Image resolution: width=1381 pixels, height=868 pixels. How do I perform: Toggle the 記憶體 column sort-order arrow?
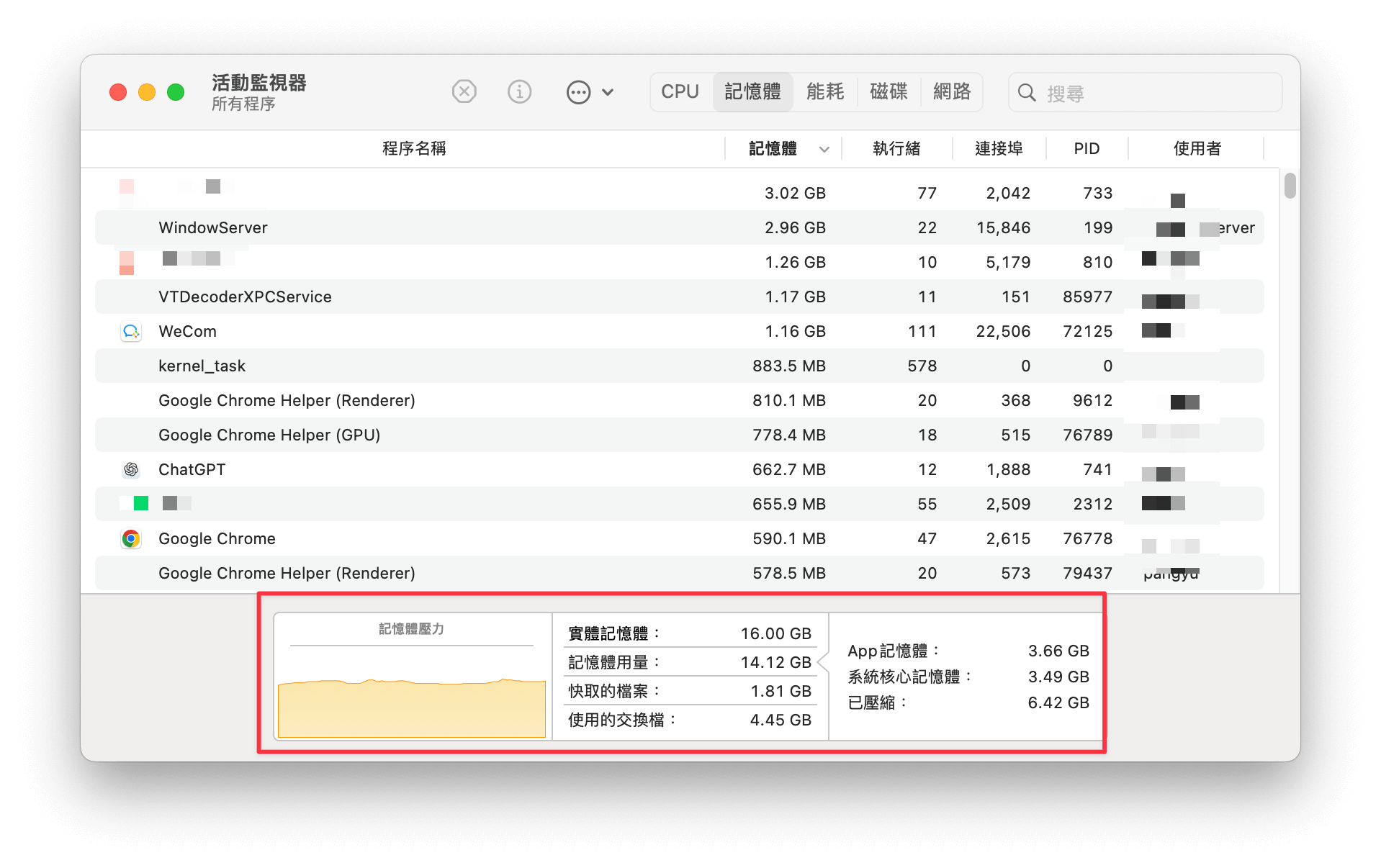coord(824,149)
